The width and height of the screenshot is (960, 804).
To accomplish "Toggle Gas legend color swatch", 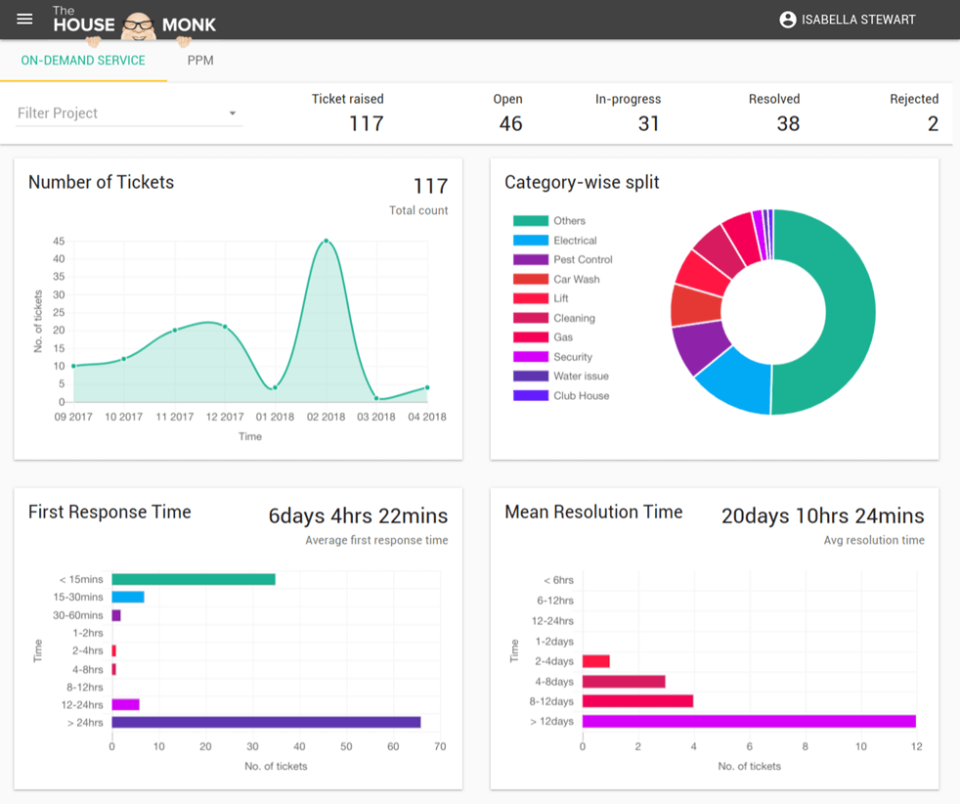I will [x=530, y=337].
